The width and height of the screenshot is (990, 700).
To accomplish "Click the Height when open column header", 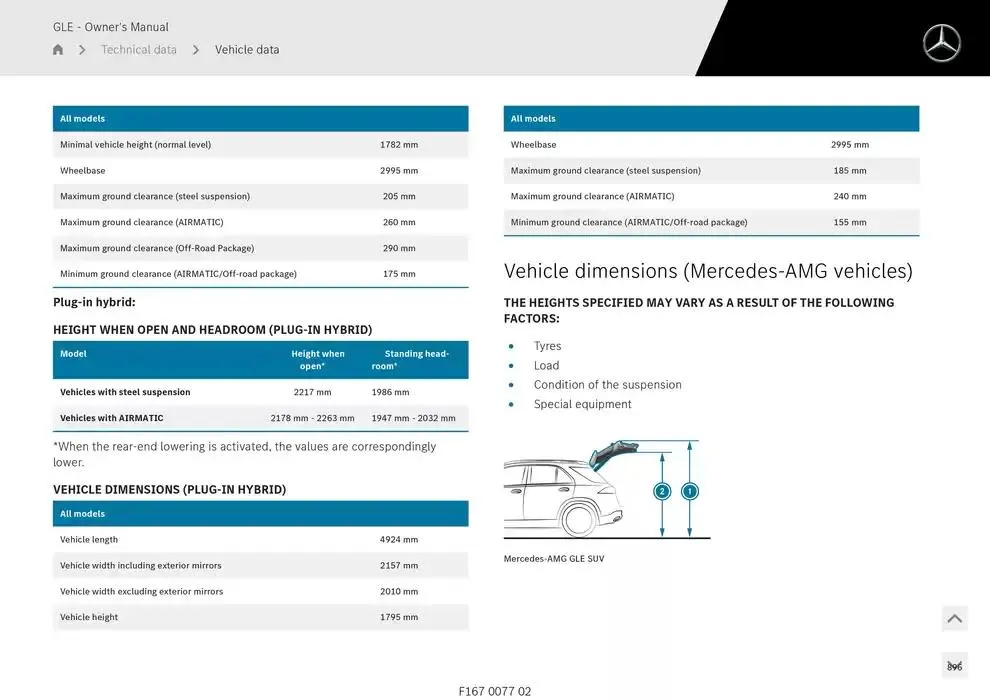I will pos(317,360).
